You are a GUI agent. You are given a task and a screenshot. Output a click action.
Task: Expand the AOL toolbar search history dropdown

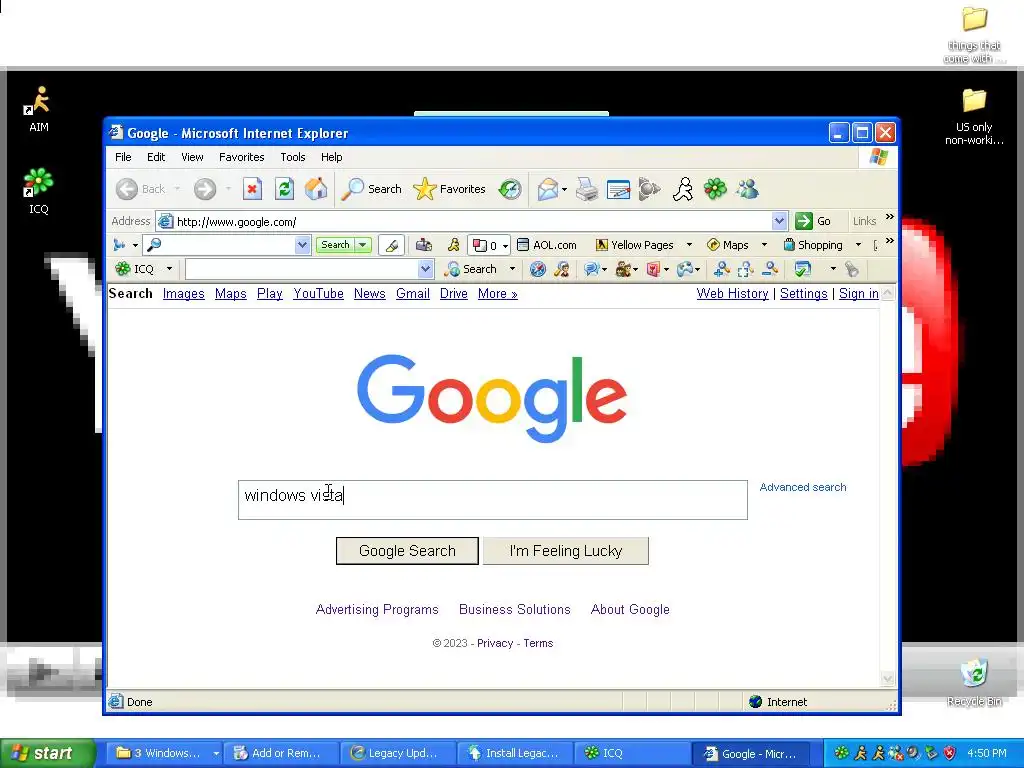click(x=302, y=245)
